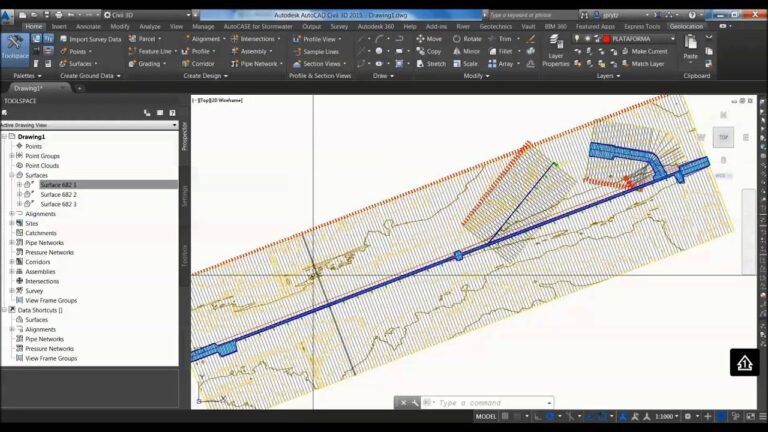The height and width of the screenshot is (432, 768).
Task: Click the Sample Lines icon
Action: point(297,51)
